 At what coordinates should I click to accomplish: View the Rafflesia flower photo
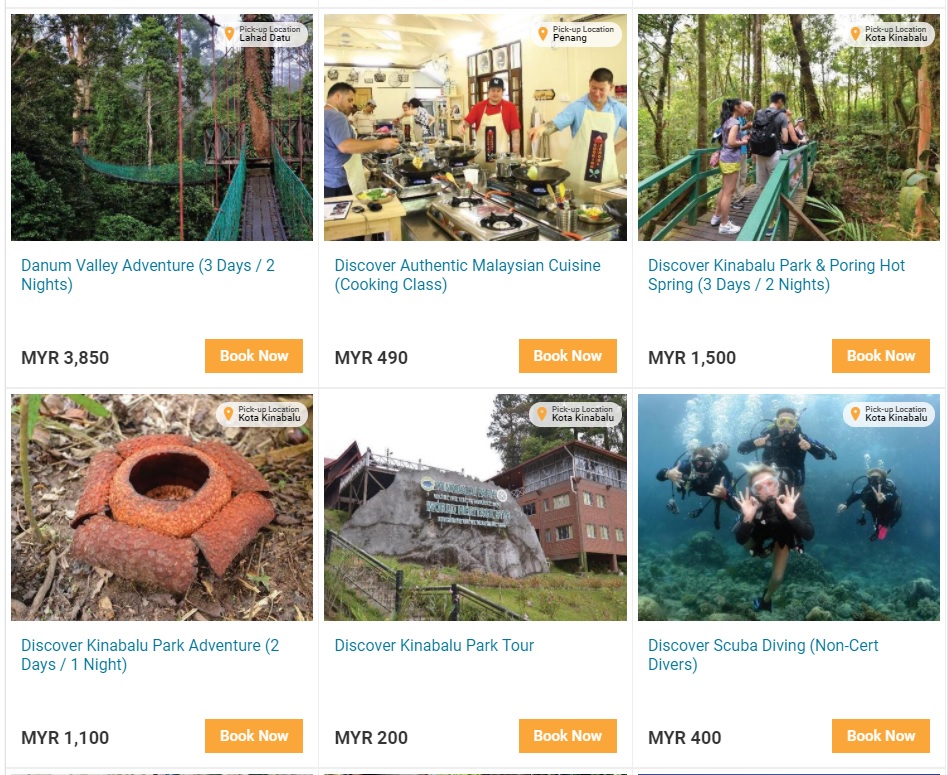click(x=162, y=507)
